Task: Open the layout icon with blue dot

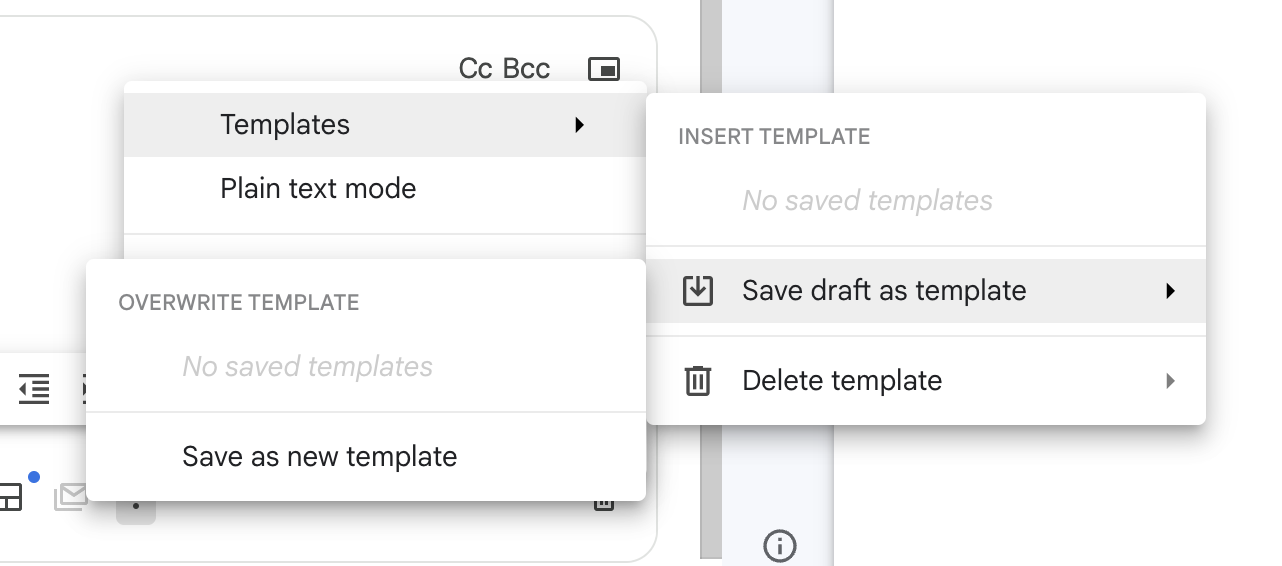Action: (10, 496)
